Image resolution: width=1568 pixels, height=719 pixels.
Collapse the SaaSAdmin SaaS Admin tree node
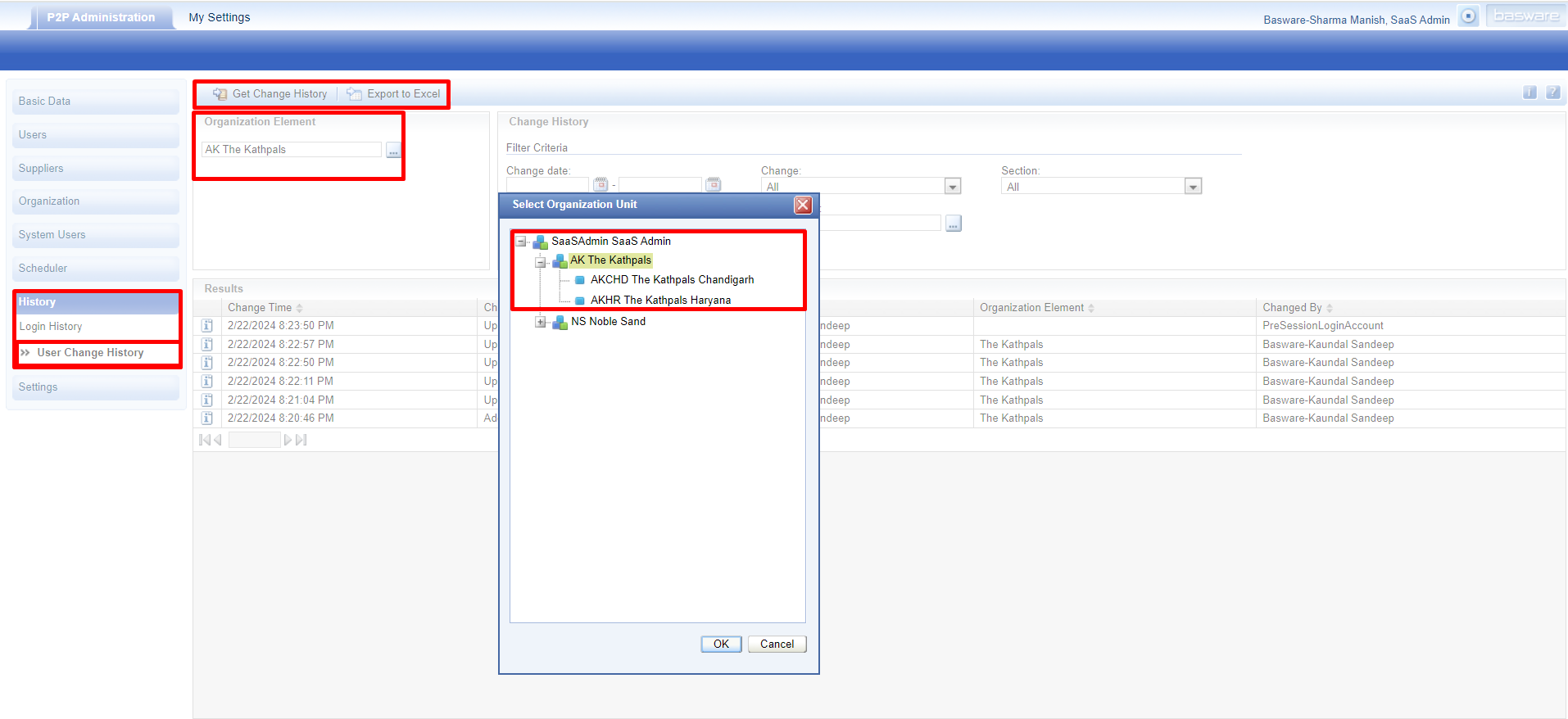[521, 242]
